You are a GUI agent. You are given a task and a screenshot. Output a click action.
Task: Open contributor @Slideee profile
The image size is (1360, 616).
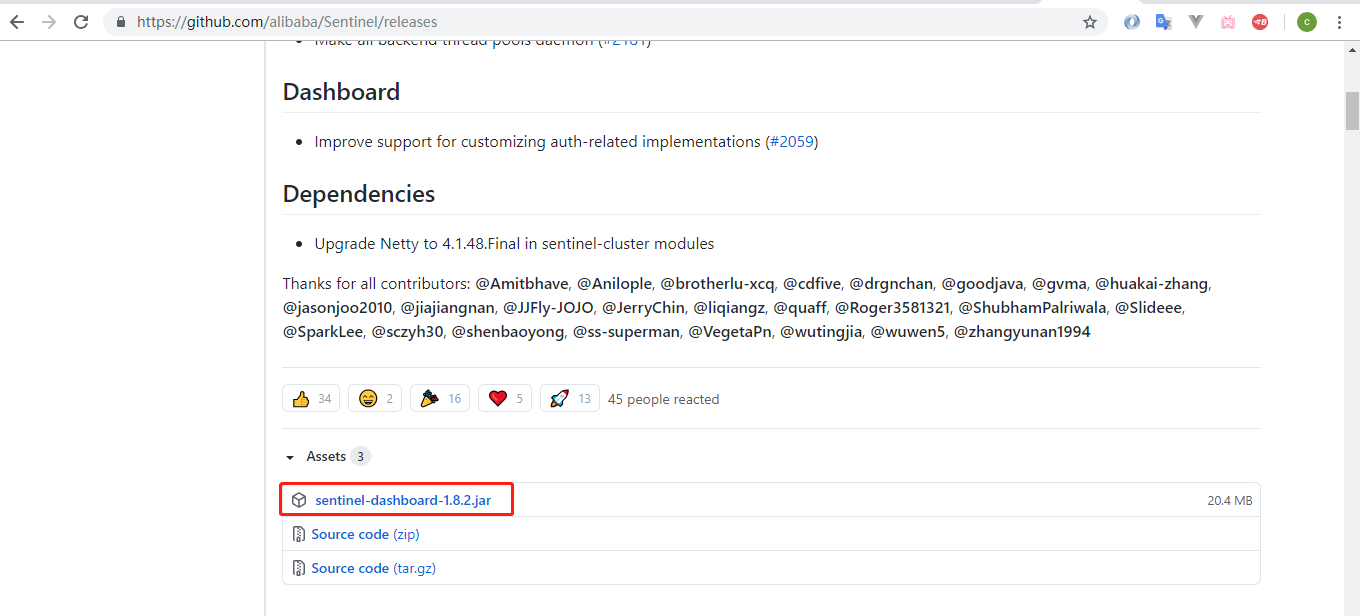[x=1149, y=308]
